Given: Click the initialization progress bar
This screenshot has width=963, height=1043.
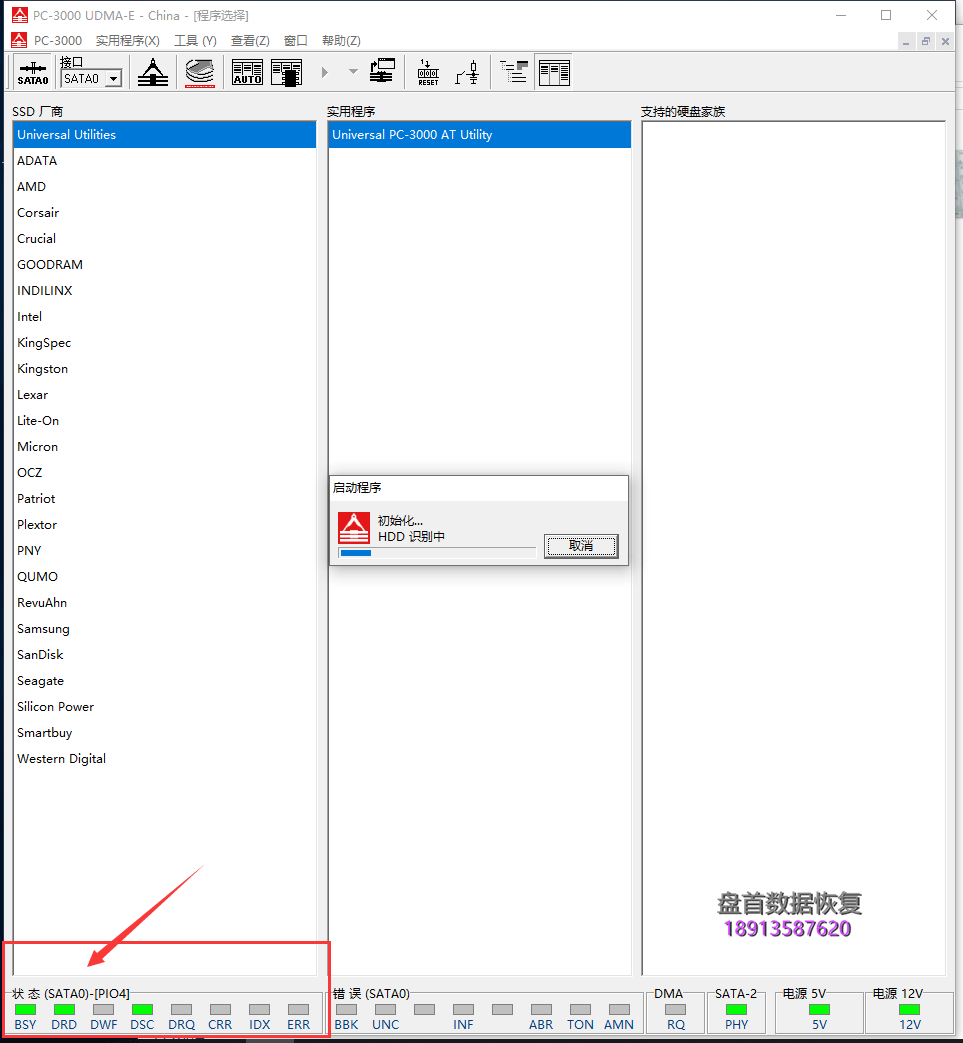Looking at the screenshot, I should [x=437, y=553].
